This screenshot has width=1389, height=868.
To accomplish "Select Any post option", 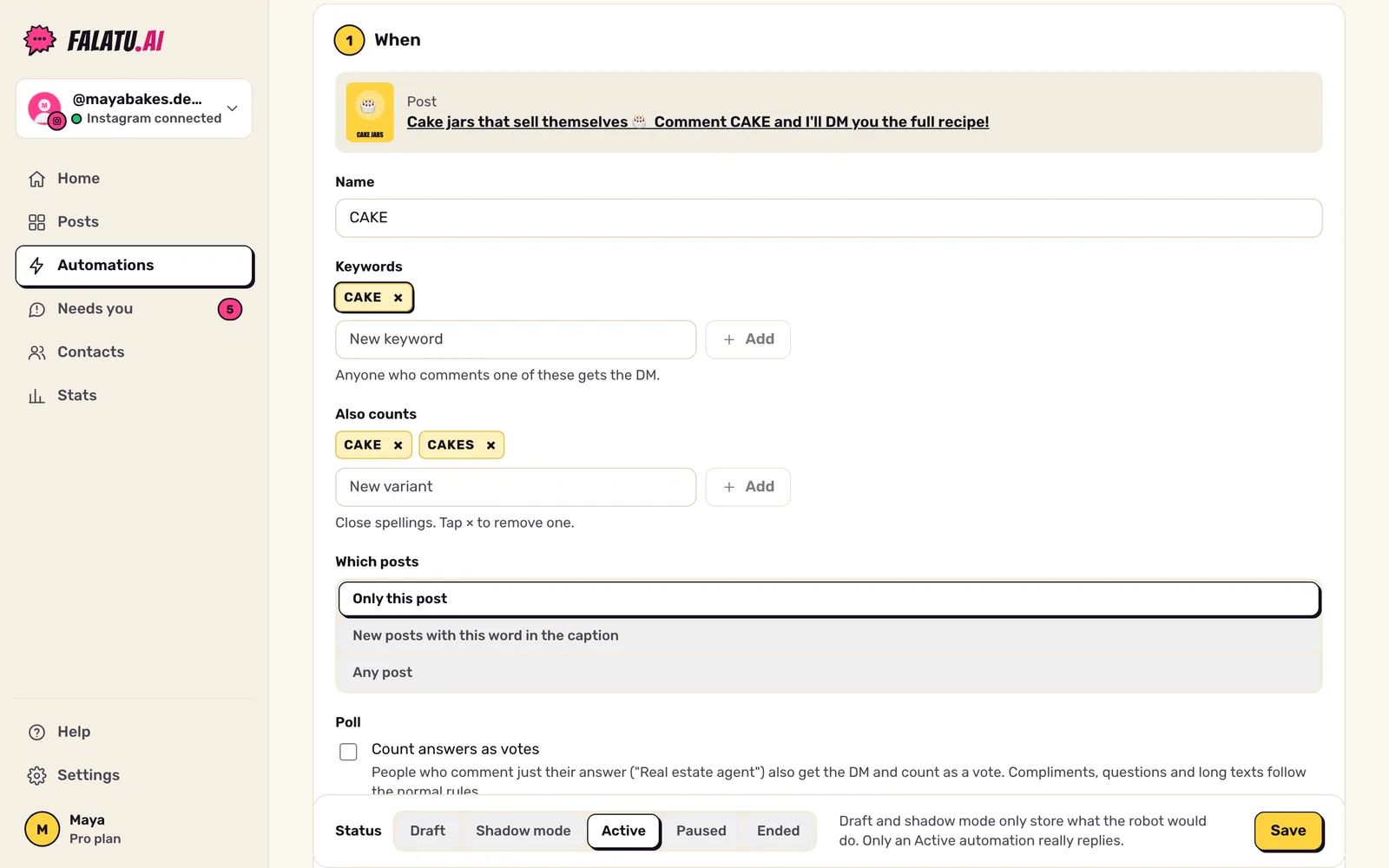I will point(829,673).
